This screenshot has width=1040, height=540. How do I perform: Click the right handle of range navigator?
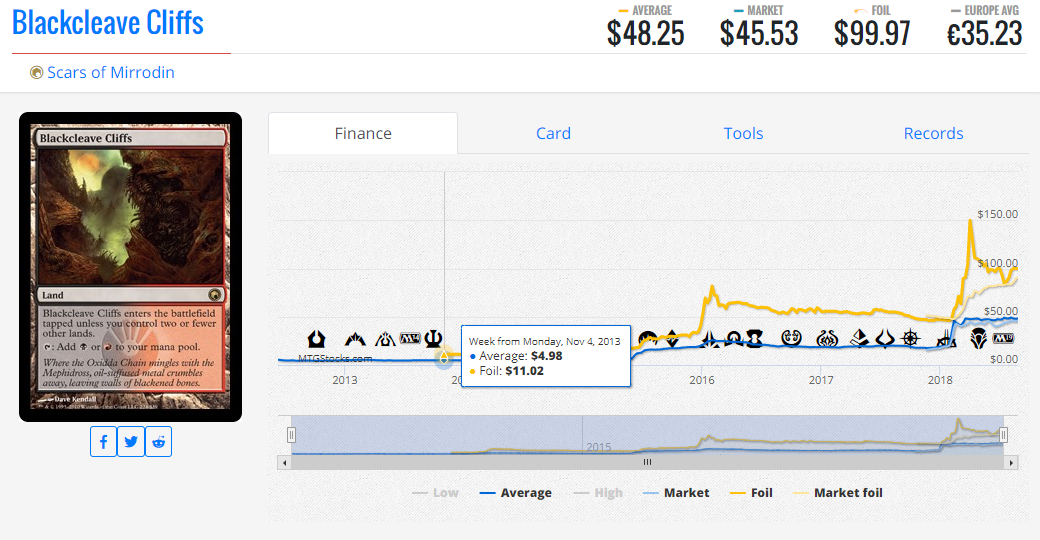pos(1003,435)
